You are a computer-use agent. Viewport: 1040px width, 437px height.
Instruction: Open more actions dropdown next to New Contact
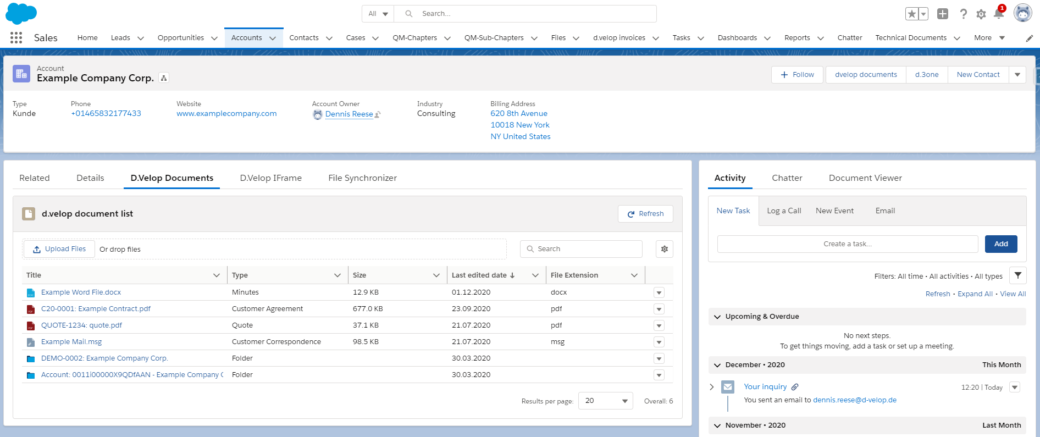click(x=1017, y=75)
